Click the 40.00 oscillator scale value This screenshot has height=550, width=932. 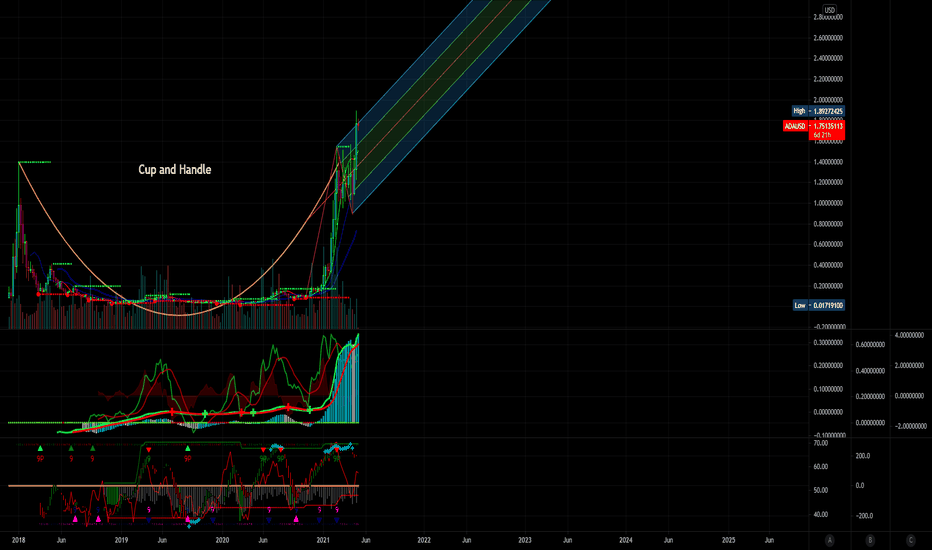click(821, 515)
